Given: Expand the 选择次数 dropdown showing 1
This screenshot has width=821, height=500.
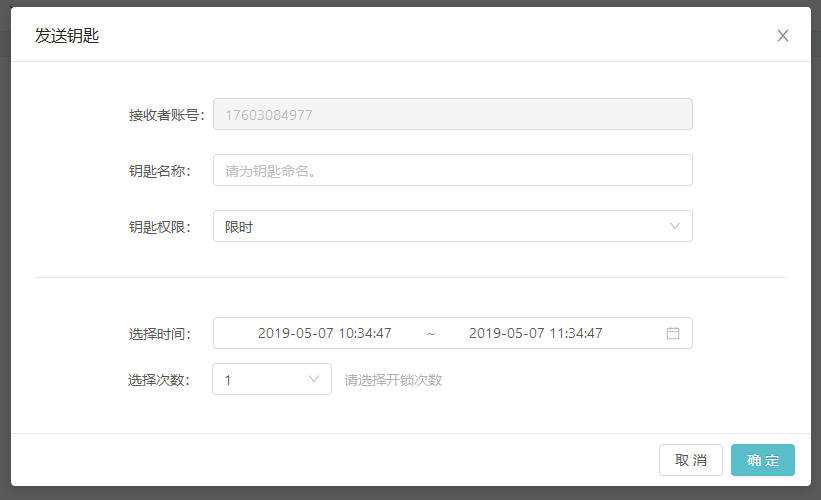Looking at the screenshot, I should pyautogui.click(x=271, y=379).
